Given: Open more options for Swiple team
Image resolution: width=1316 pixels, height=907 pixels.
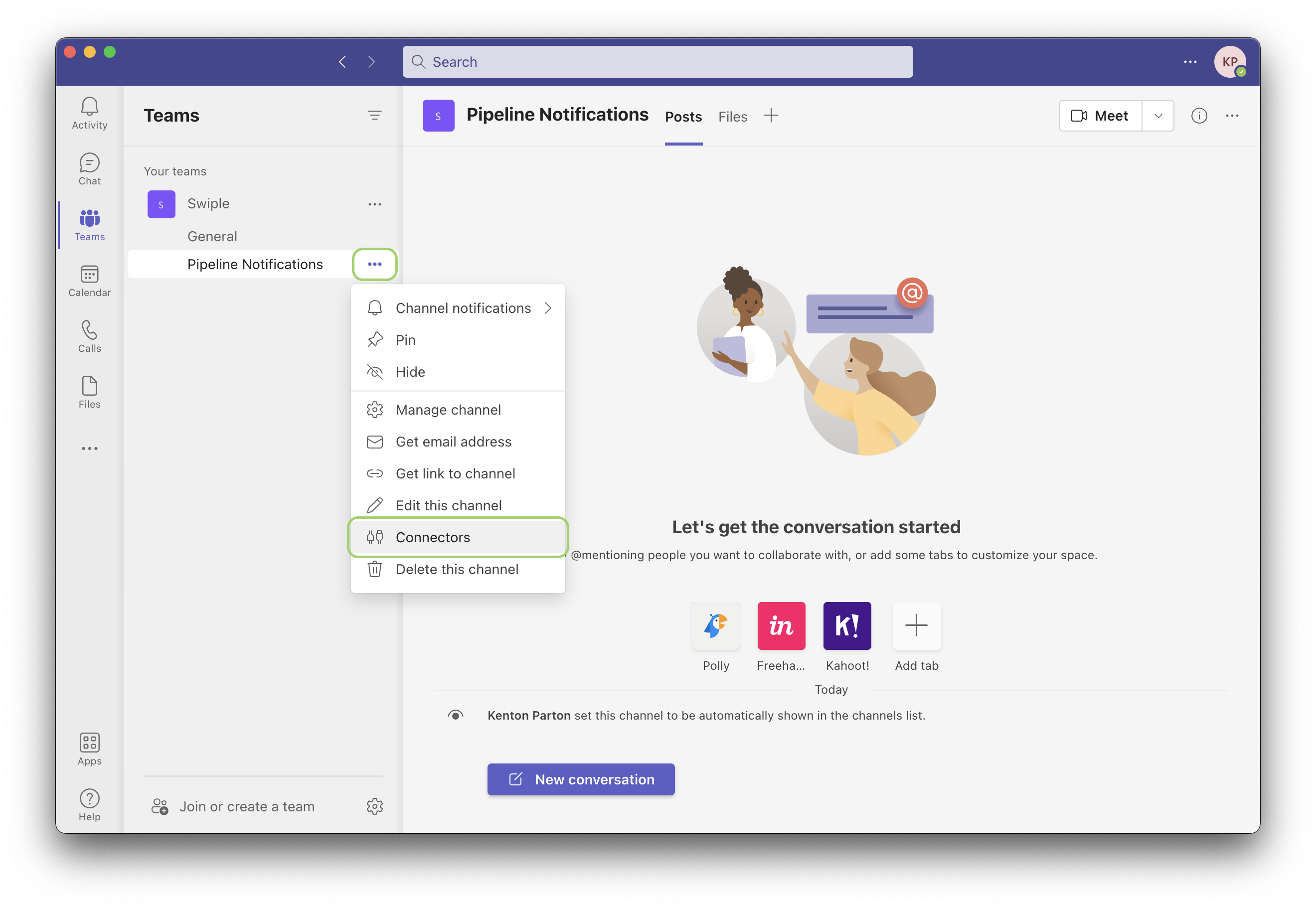Looking at the screenshot, I should click(x=375, y=204).
